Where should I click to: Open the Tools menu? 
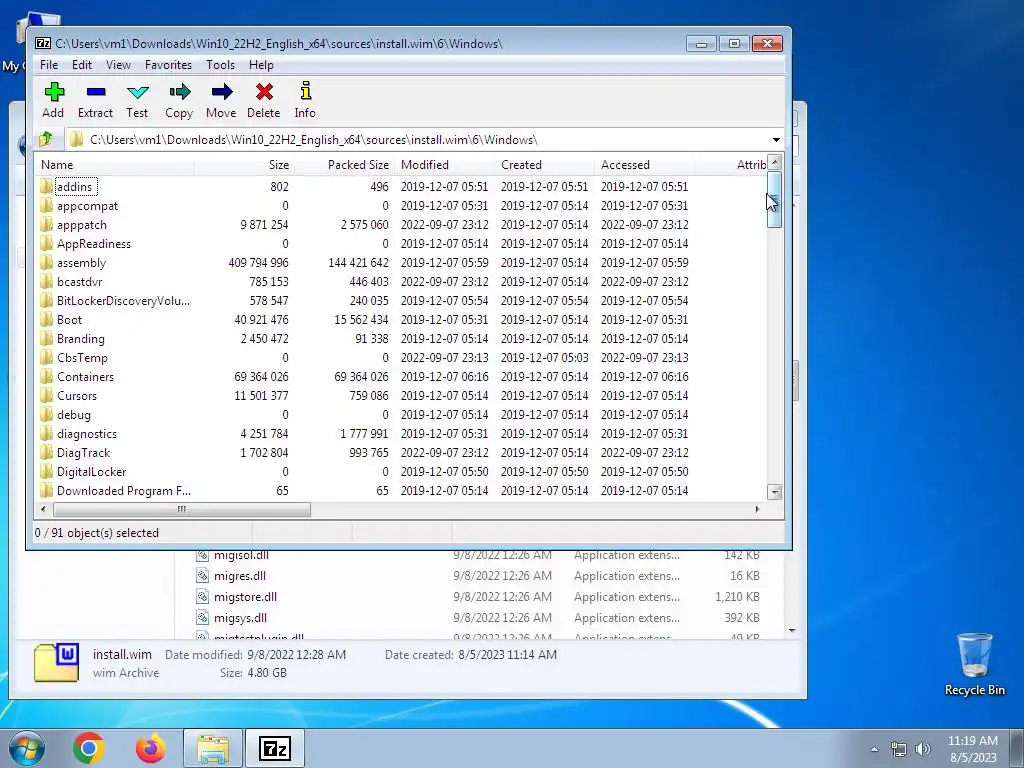(x=220, y=65)
